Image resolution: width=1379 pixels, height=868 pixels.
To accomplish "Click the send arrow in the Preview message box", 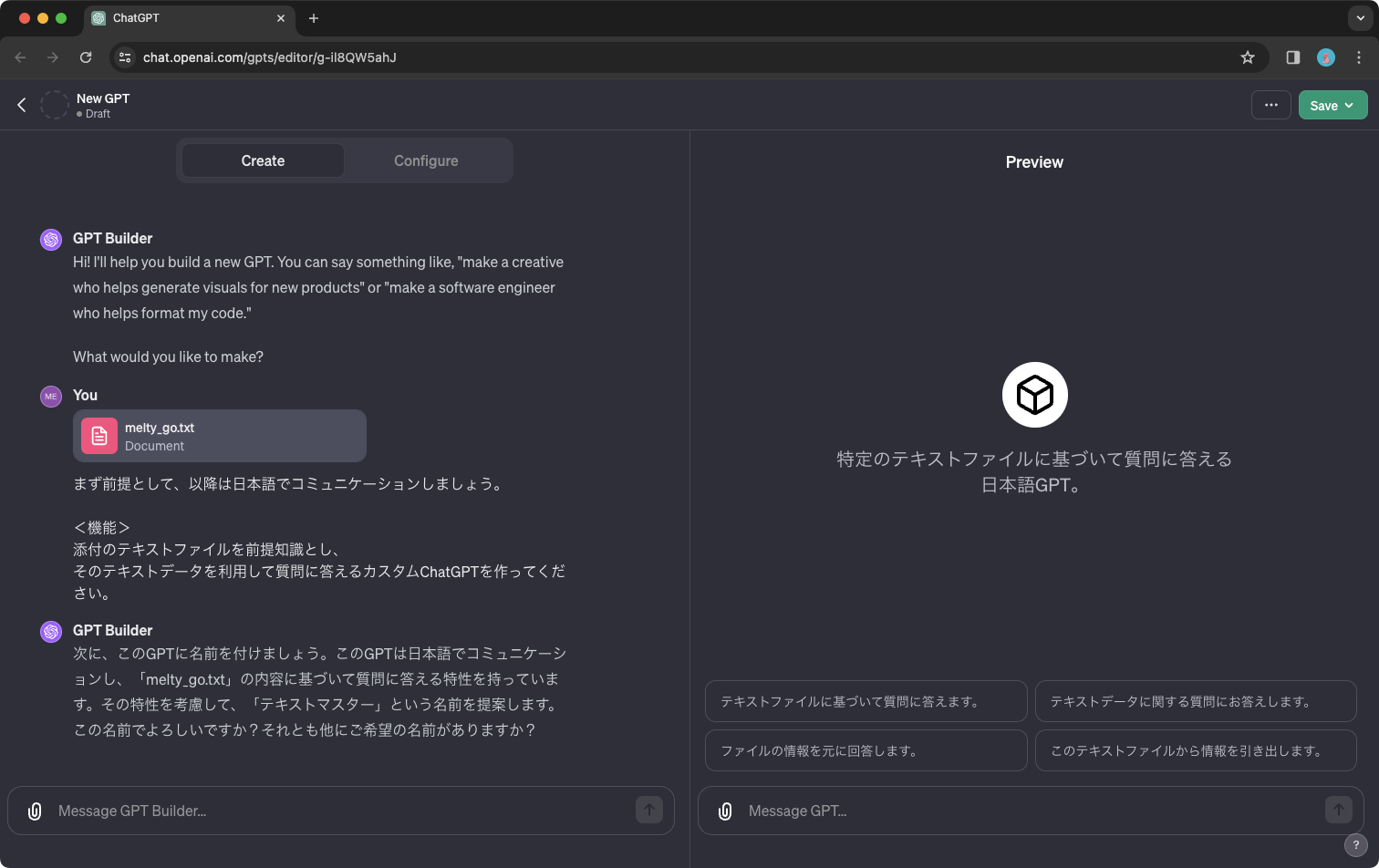I will 1338,810.
